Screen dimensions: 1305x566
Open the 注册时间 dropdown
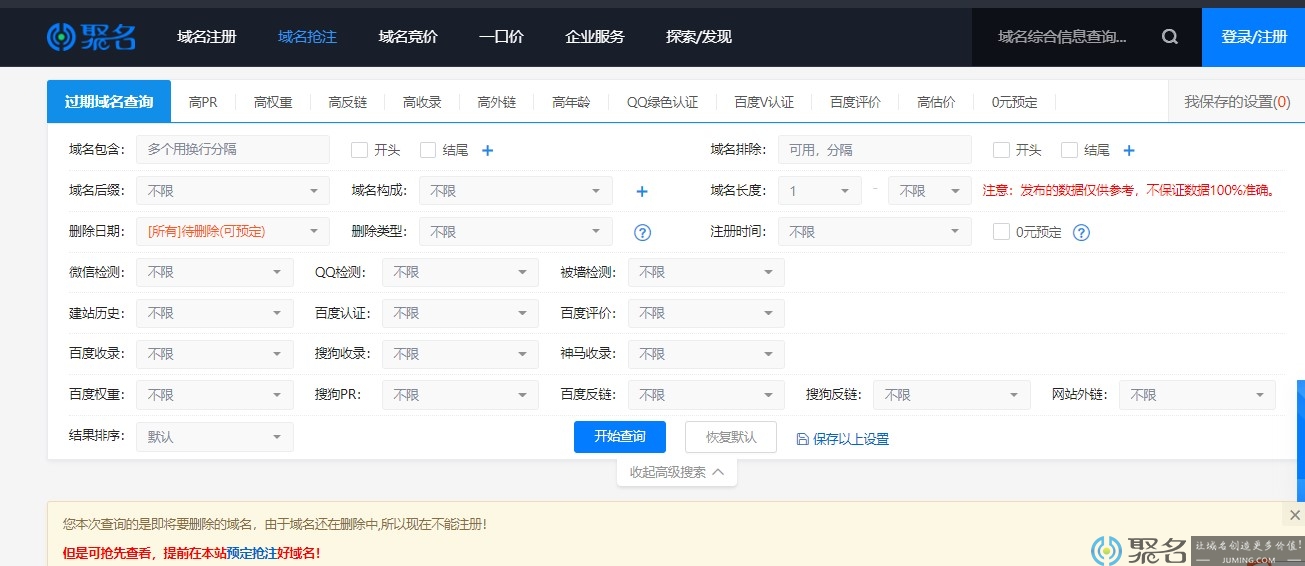875,232
